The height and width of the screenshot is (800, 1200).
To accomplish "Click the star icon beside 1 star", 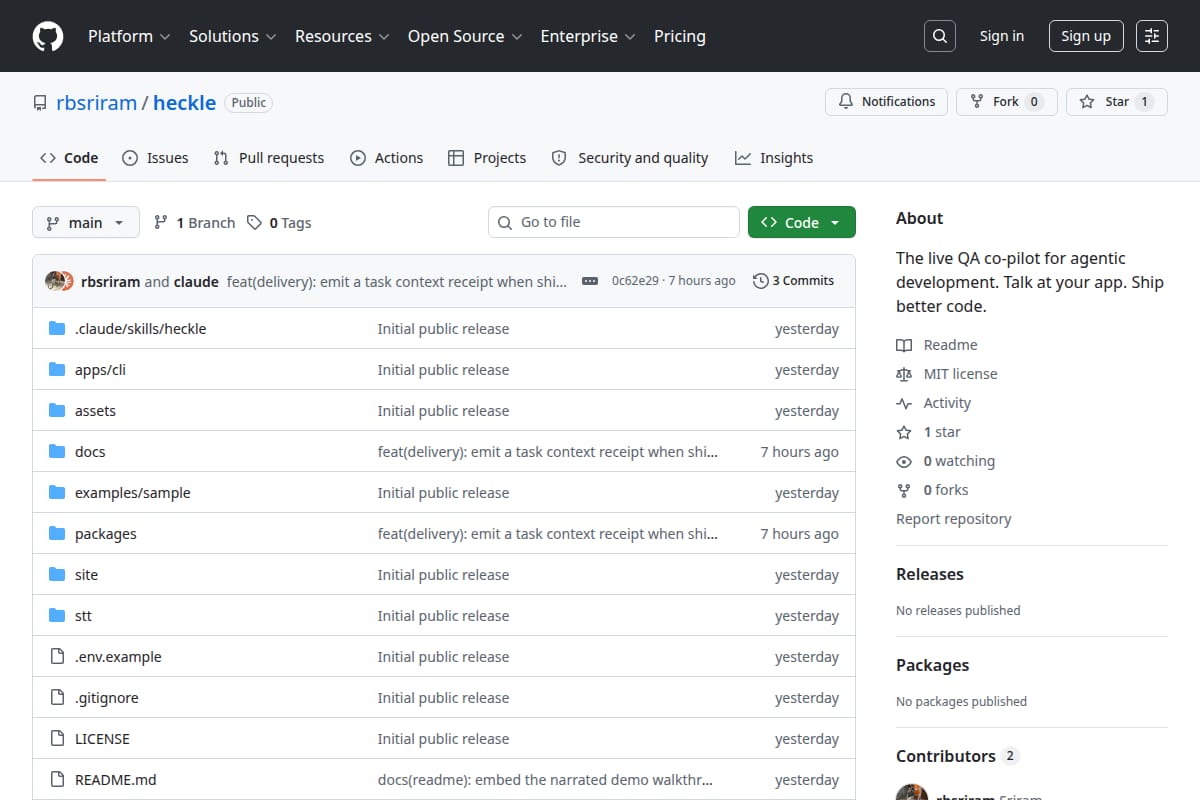I will point(904,432).
